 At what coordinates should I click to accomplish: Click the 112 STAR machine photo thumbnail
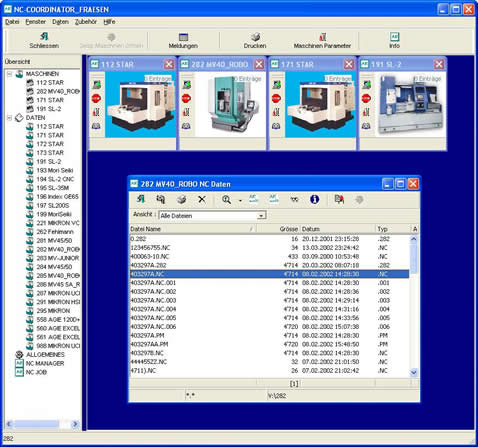(140, 105)
